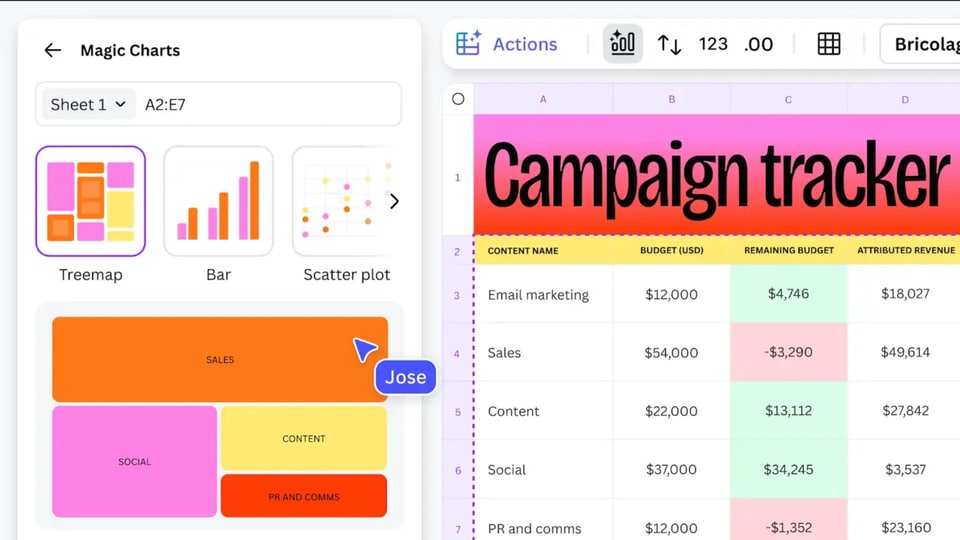Click the PR AND COMMS treemap block
The image size is (960, 540).
point(304,496)
